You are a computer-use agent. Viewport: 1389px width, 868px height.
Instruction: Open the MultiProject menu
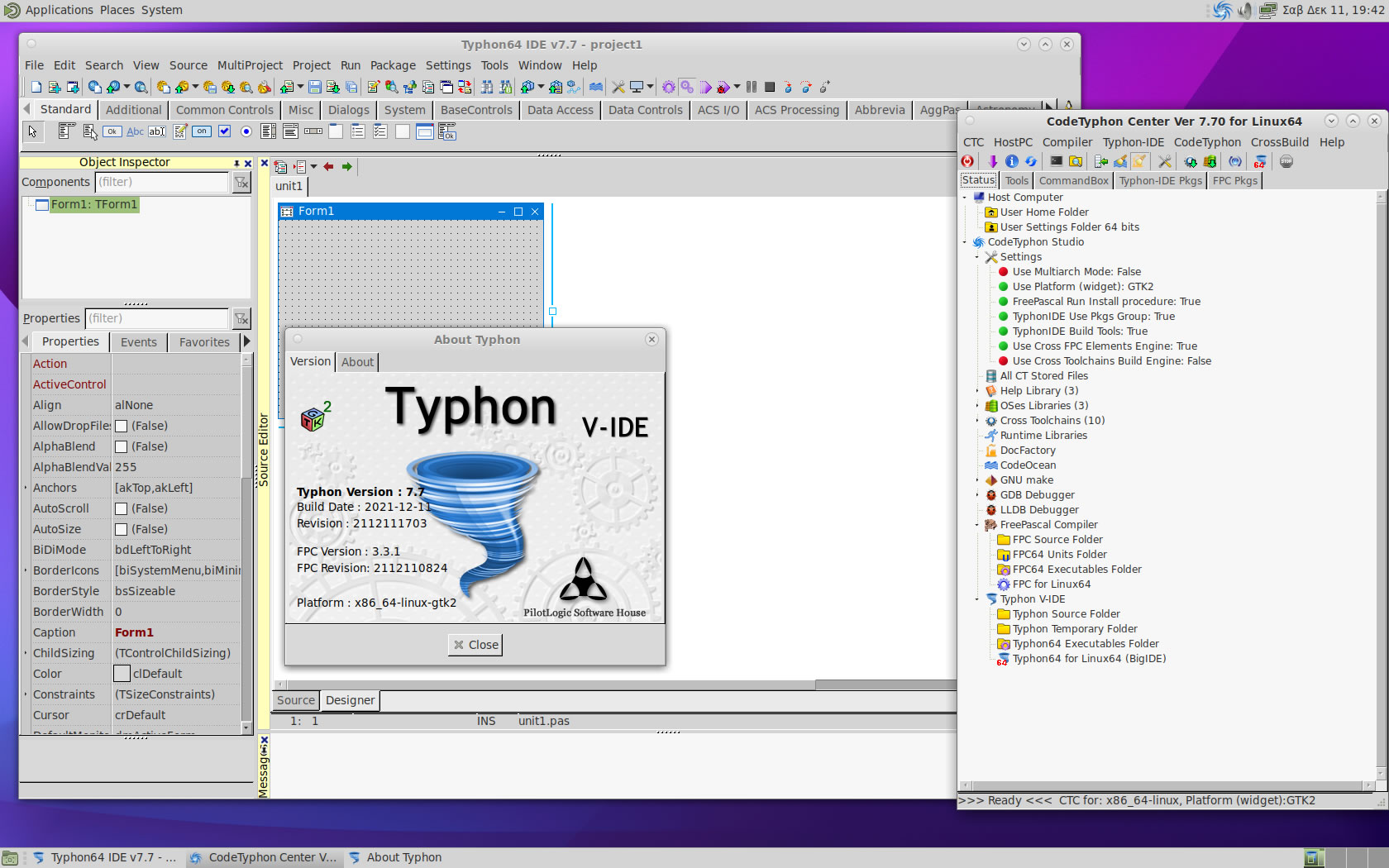[250, 65]
